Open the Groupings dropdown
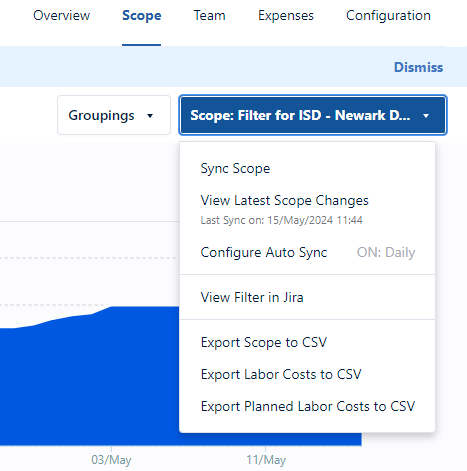467x471 pixels. [114, 115]
